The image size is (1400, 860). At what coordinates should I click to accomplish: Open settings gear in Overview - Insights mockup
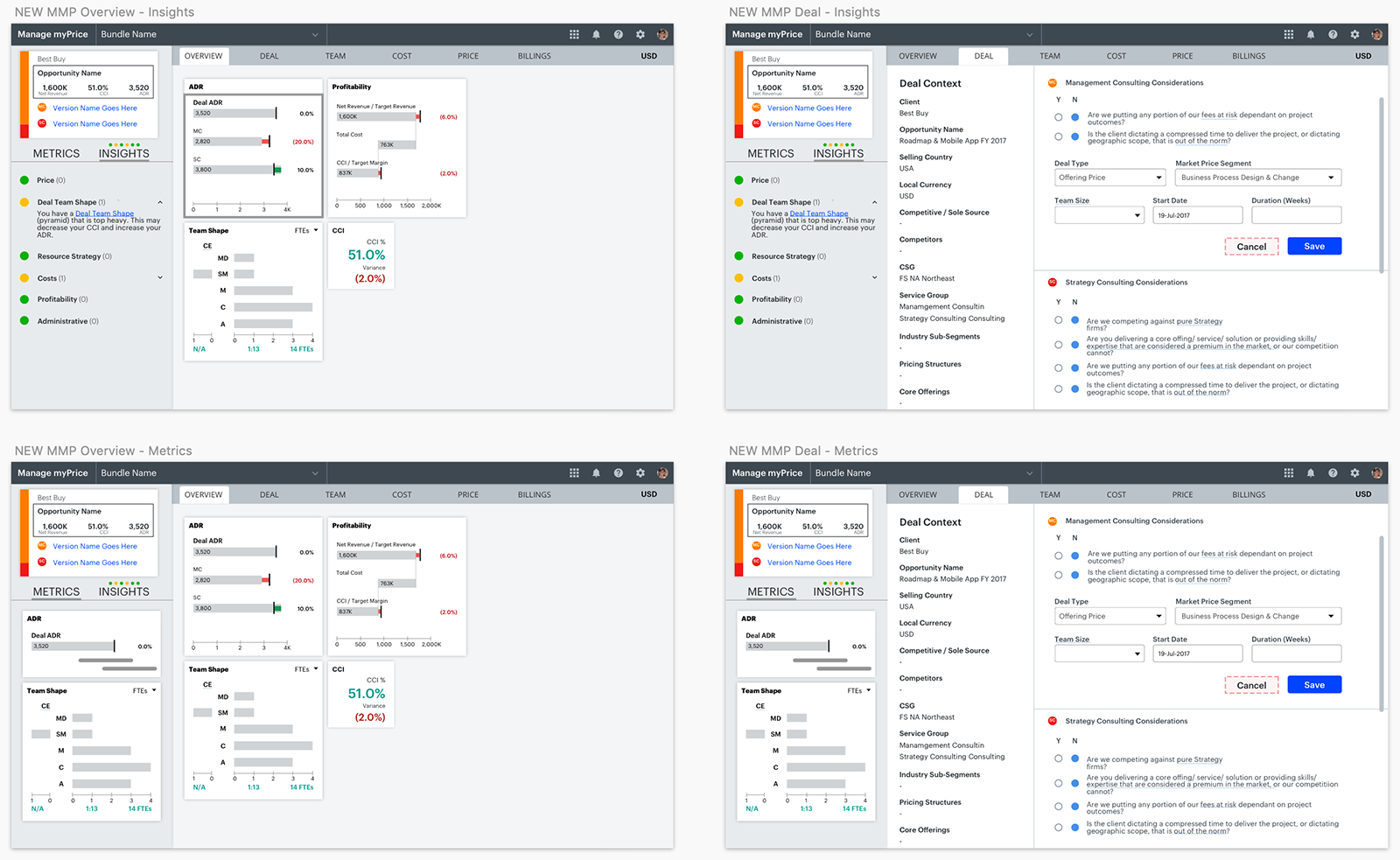[640, 34]
